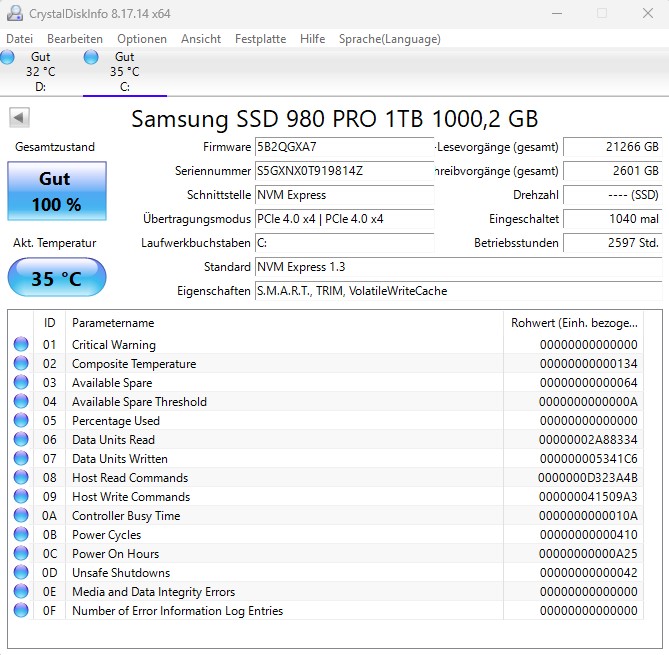Click the Übertragungsmodus field PCIe 4.0 x4
The image size is (669, 655).
(x=344, y=219)
